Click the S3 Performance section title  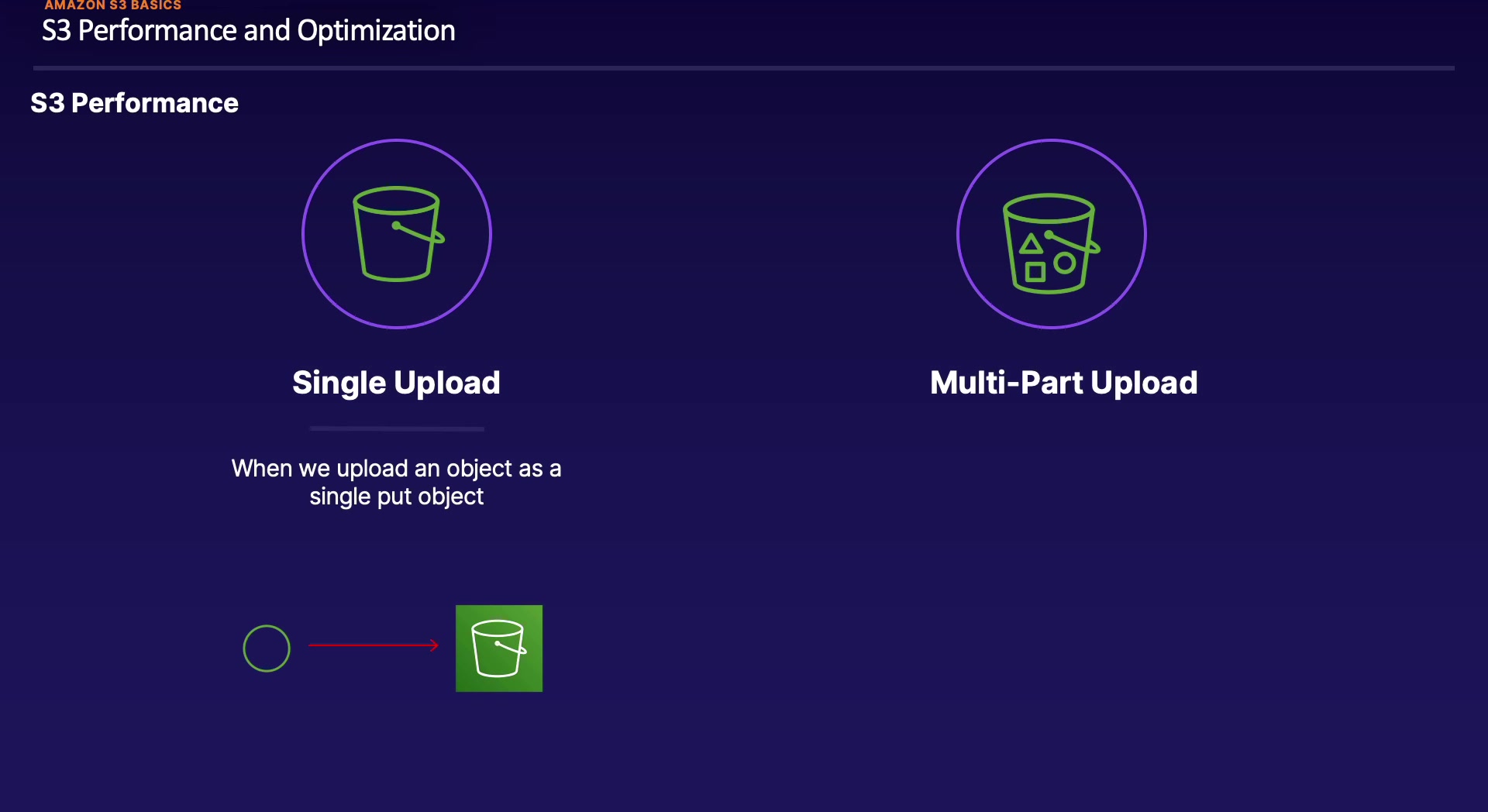pyautogui.click(x=134, y=103)
